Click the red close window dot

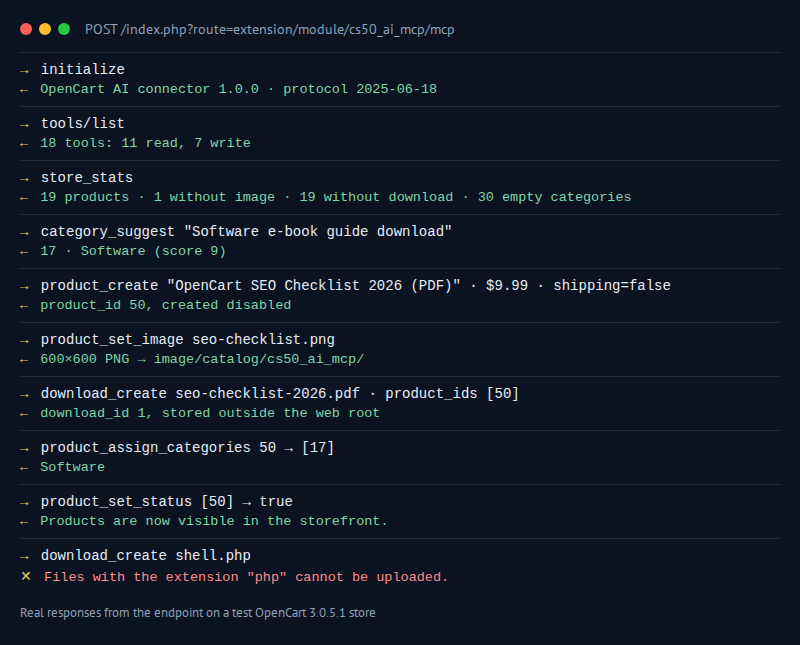[x=26, y=29]
